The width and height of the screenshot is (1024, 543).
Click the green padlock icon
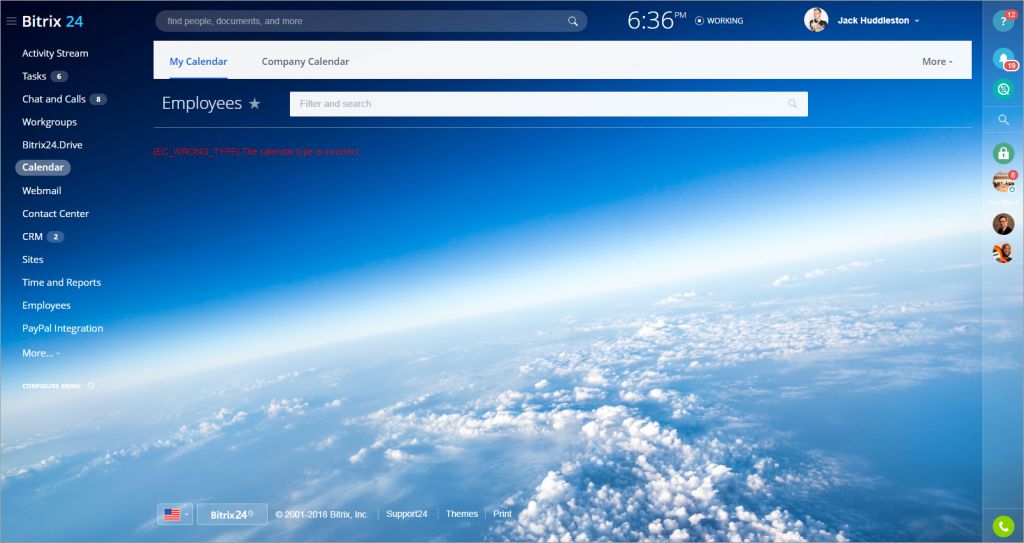[x=1003, y=154]
